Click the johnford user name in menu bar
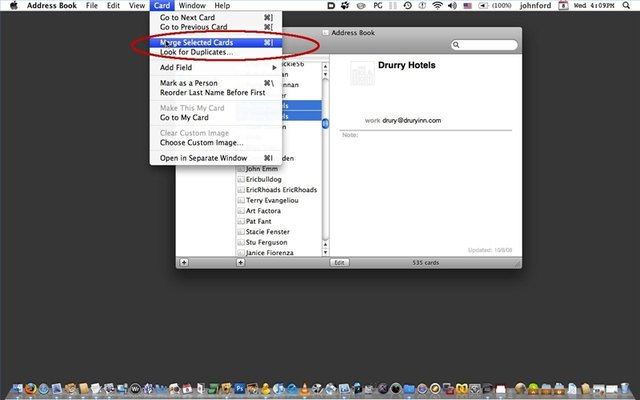Screen dimensions: 640x400 tap(535, 5)
